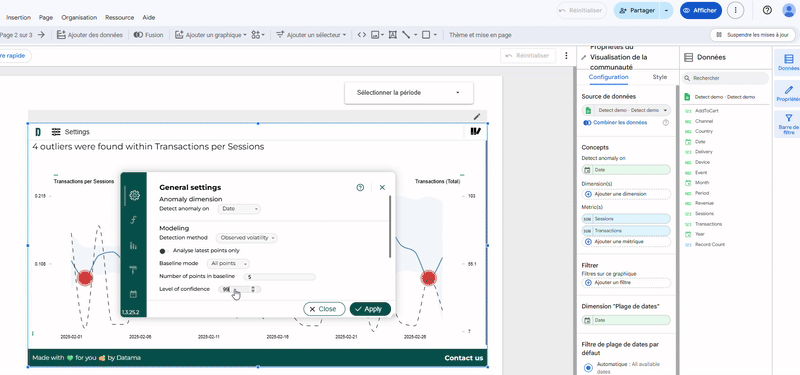
Task: Open help in General settings dialog
Action: pyautogui.click(x=360, y=188)
